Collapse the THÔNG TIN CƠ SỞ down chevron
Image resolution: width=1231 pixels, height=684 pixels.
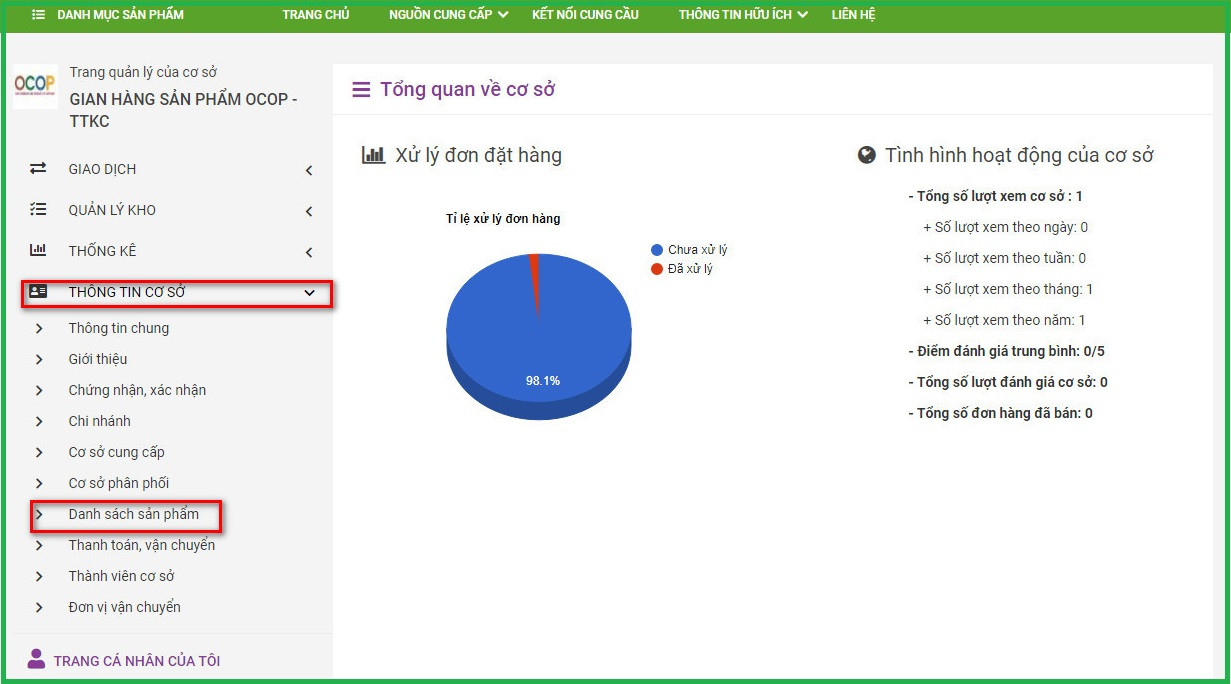coord(310,293)
